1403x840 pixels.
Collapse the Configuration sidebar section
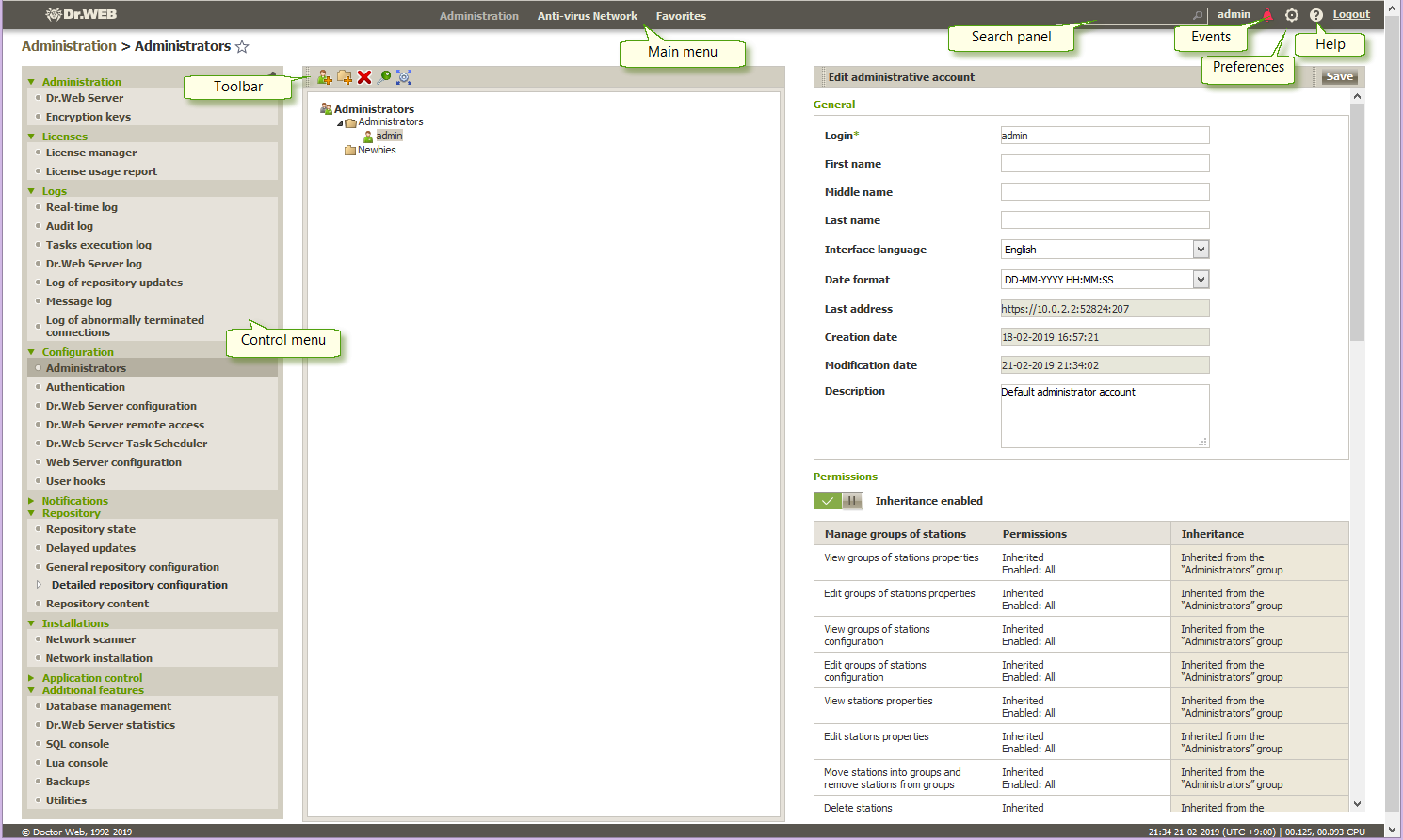pos(31,353)
